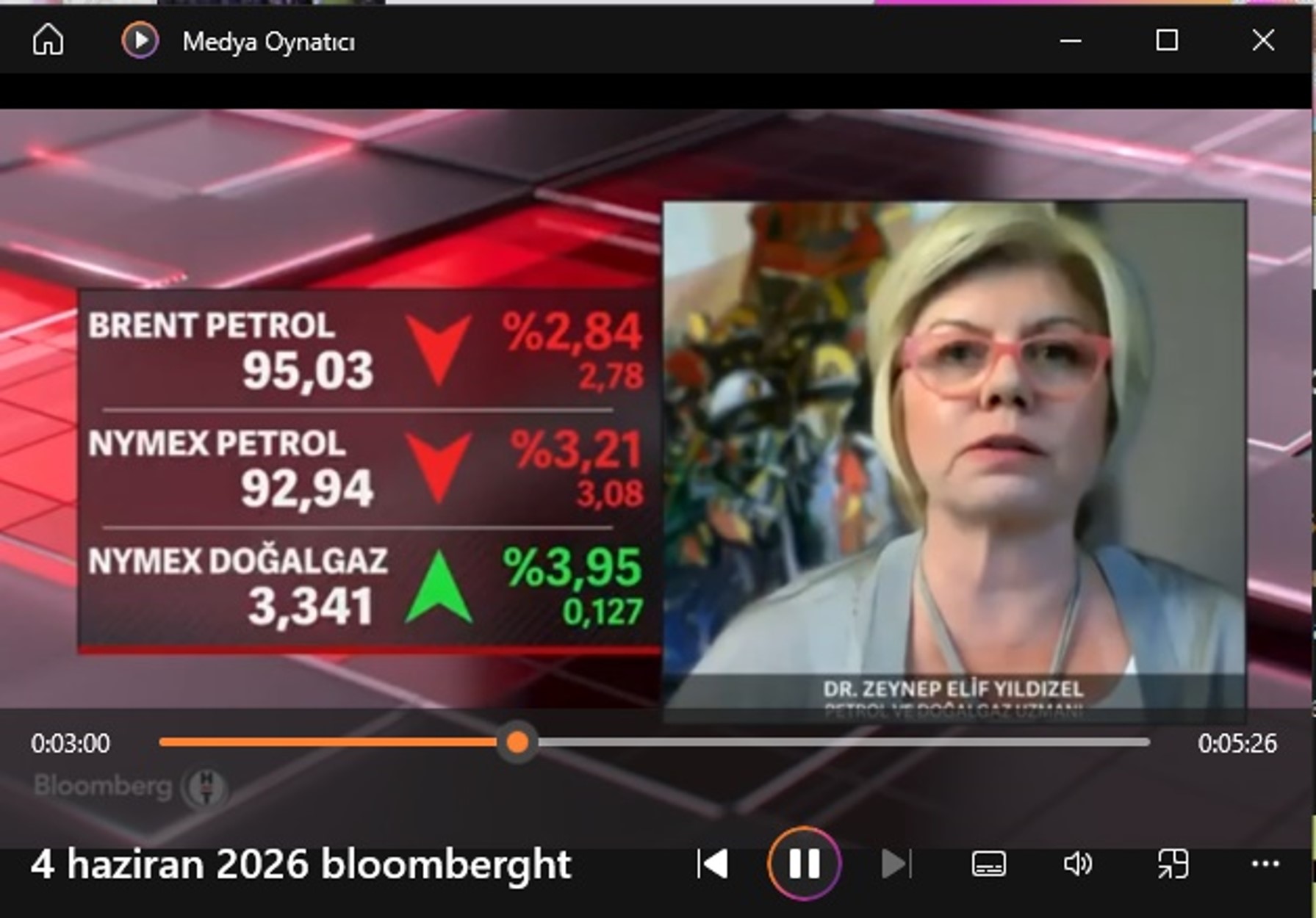This screenshot has width=1316, height=918.
Task: Pause the video playback
Action: pos(804,864)
